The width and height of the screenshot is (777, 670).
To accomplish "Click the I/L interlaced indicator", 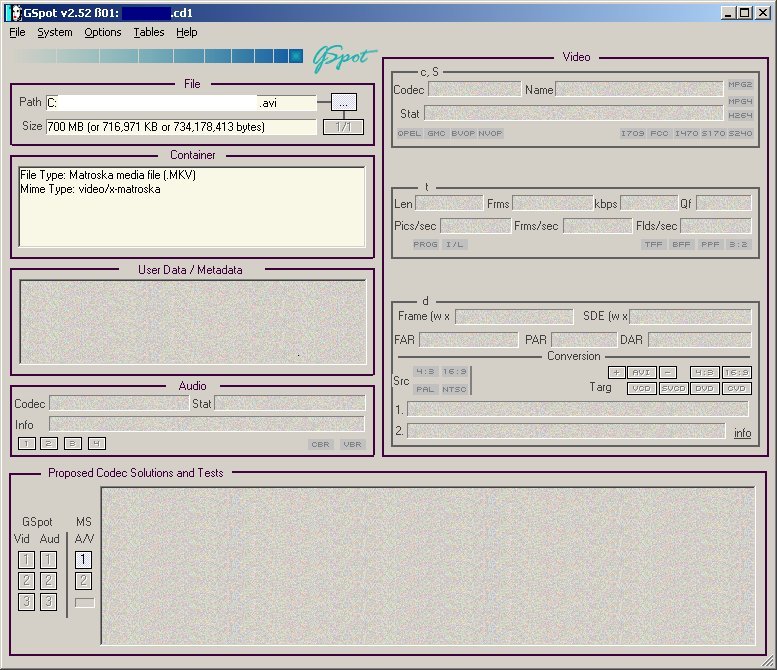I will 454,244.
